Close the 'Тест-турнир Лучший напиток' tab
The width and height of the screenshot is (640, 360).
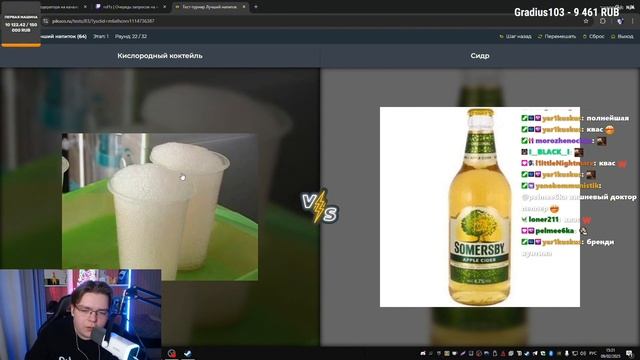244,7
